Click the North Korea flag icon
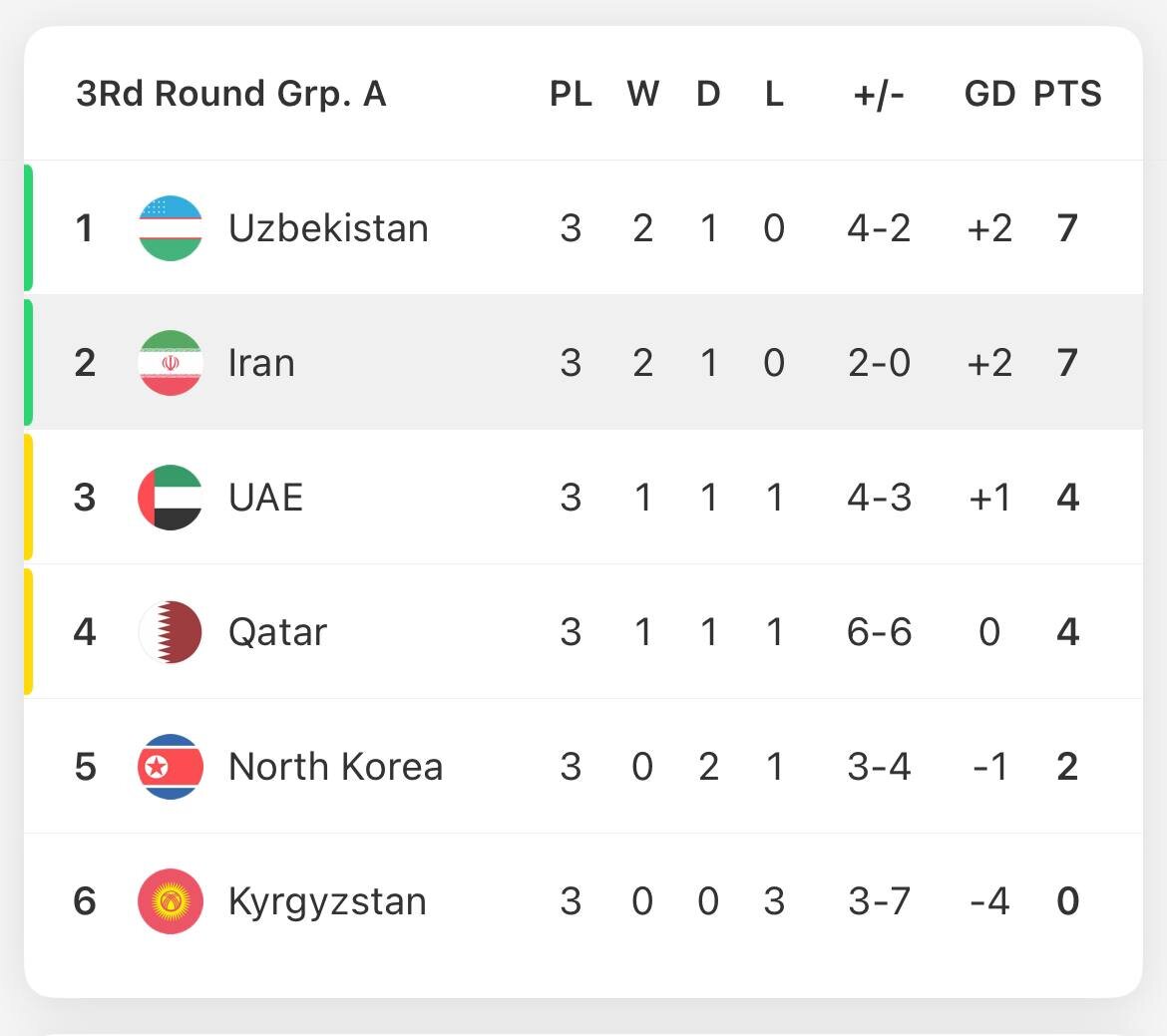Viewport: 1167px width, 1036px height. pyautogui.click(x=171, y=767)
